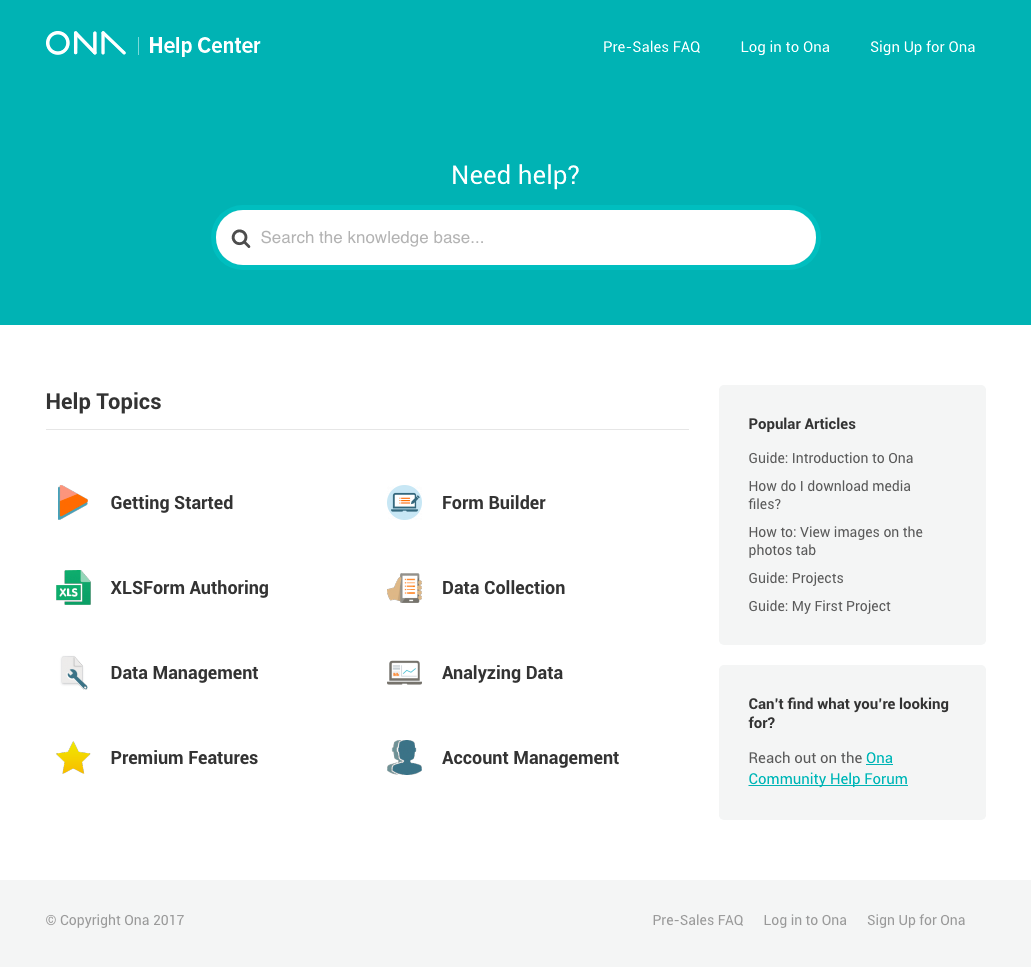Open the Help Center title link
Screen dimensions: 1031x967
coord(204,45)
